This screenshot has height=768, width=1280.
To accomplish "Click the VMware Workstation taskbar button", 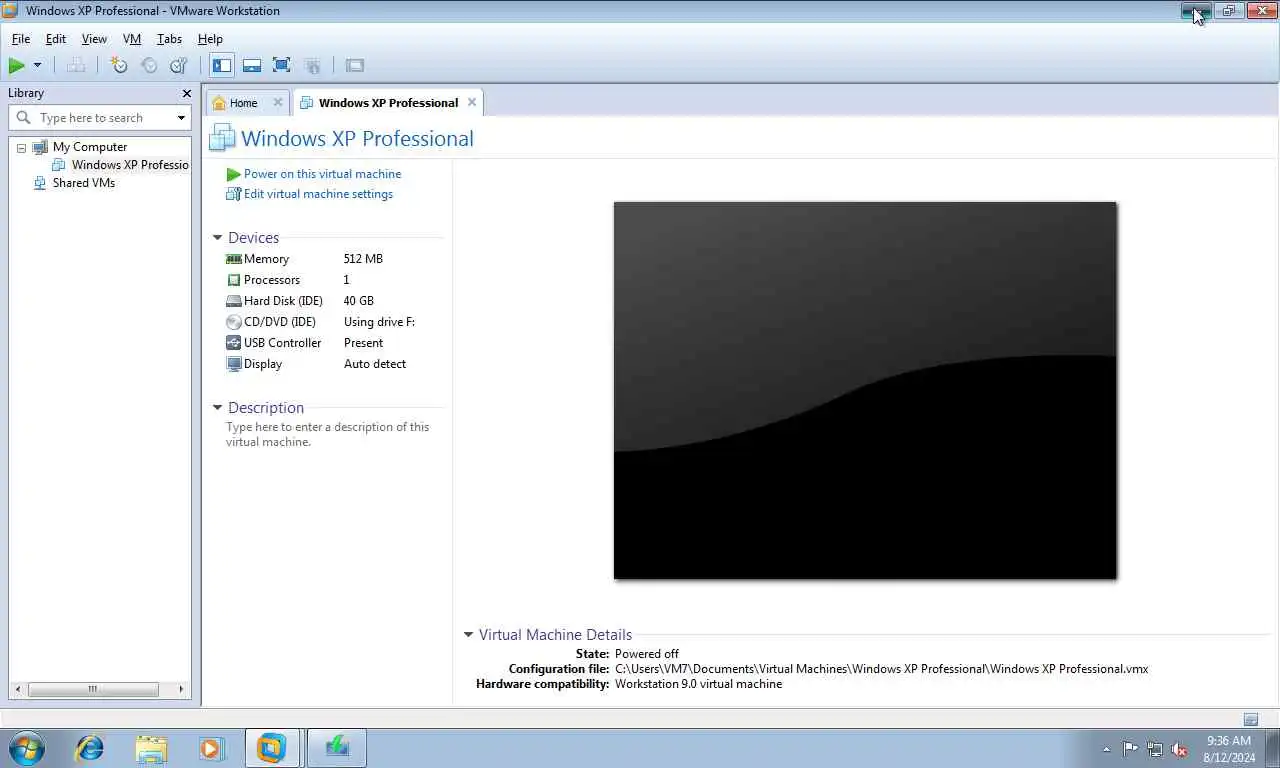I will (272, 748).
